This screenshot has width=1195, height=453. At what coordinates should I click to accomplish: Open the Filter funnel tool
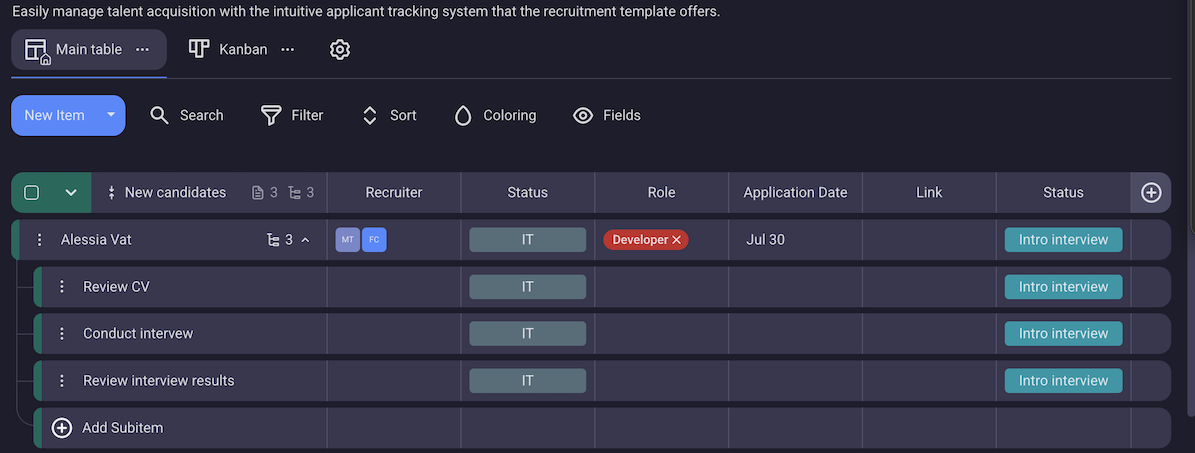[271, 115]
